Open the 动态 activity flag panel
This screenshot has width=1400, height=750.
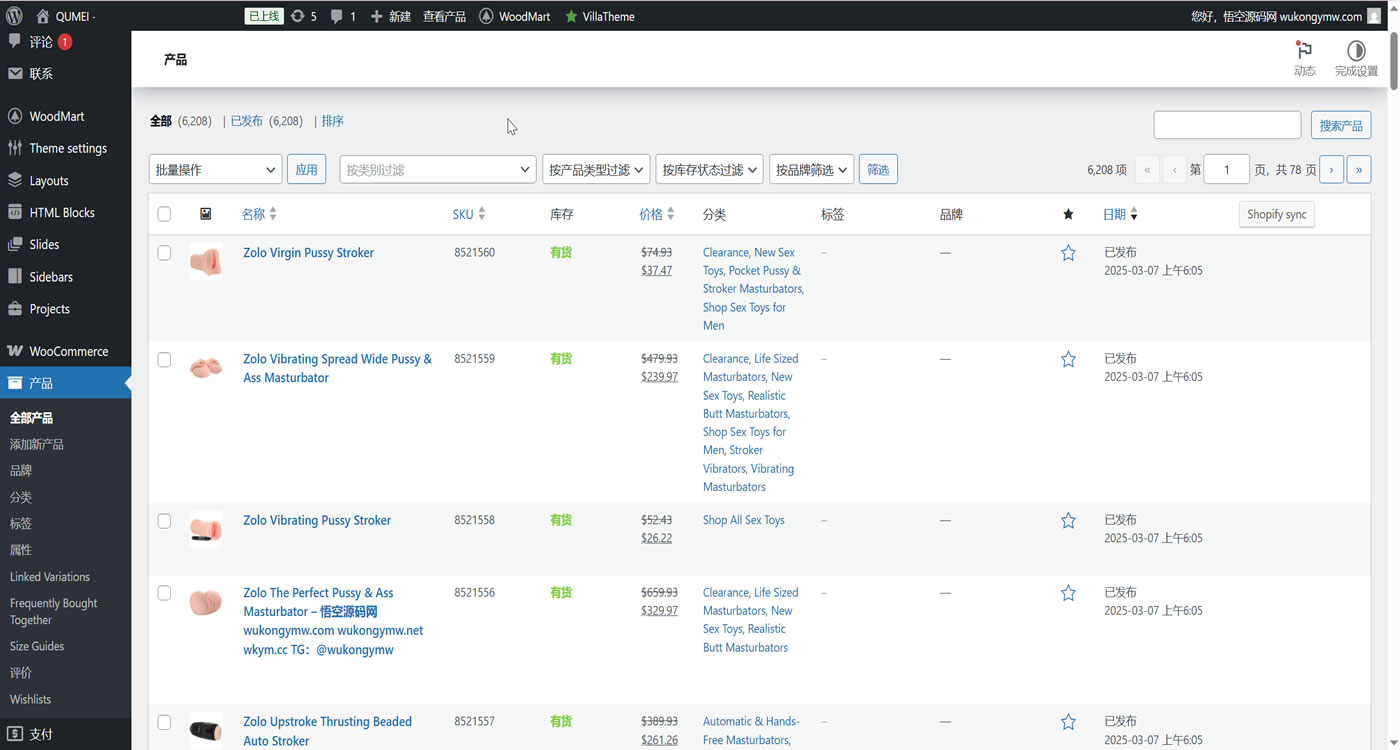pyautogui.click(x=1304, y=59)
